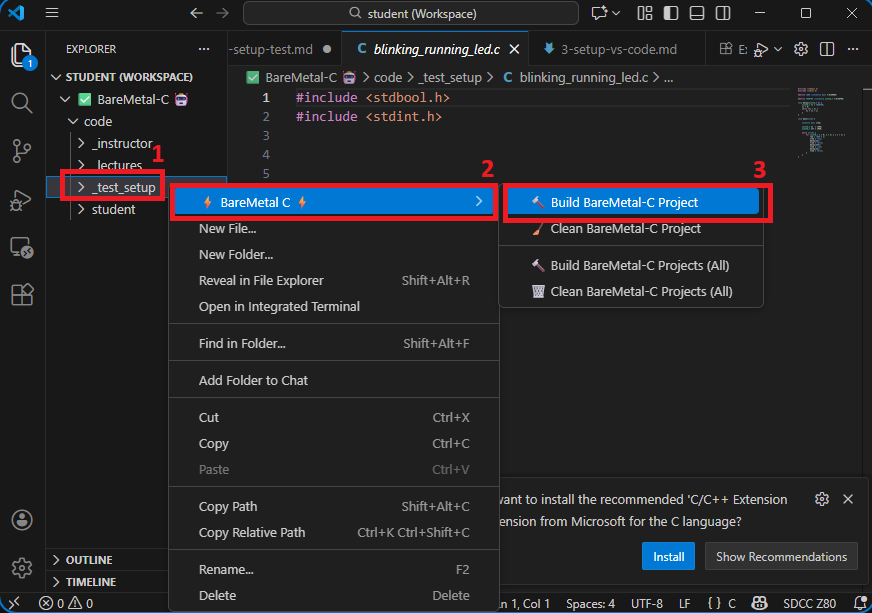Click the Install button in notification
This screenshot has height=613, width=872.
point(668,557)
